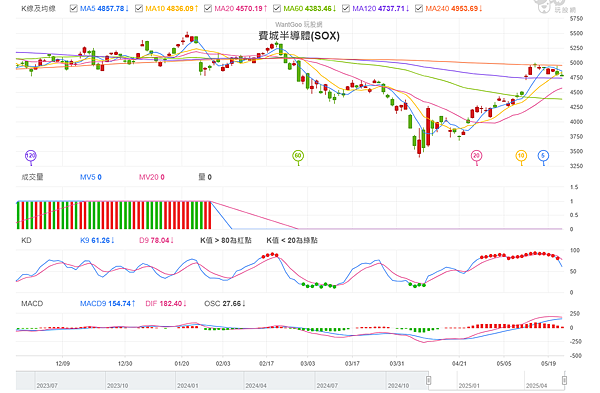
Task: Click the 05/19 date axis label
Action: [548, 363]
